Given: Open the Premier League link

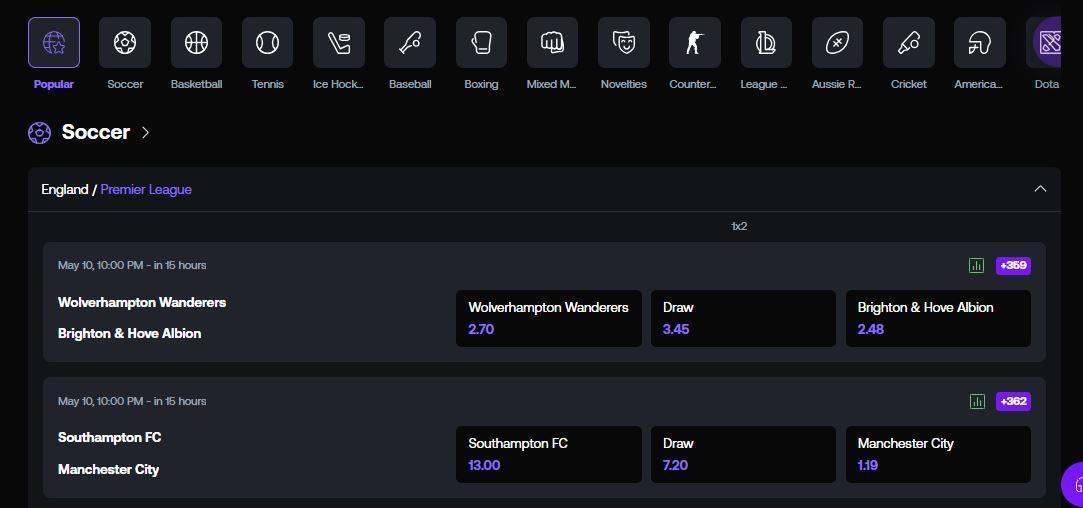Looking at the screenshot, I should [146, 189].
